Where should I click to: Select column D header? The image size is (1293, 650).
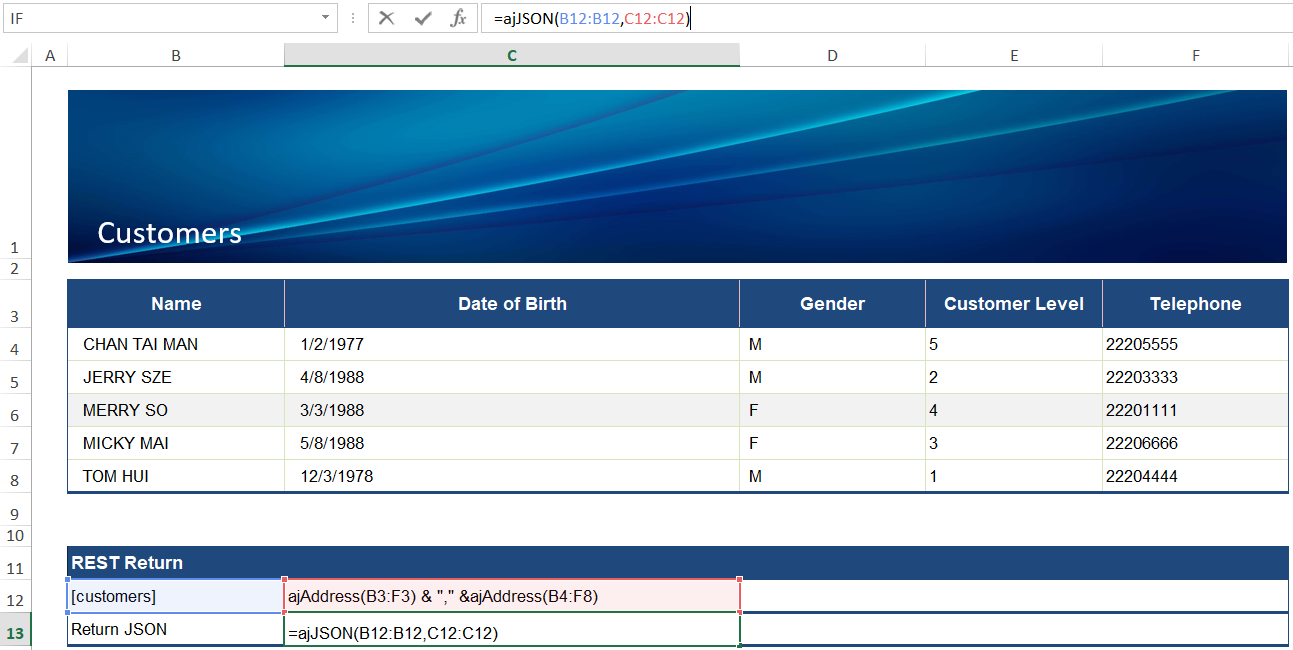click(x=832, y=56)
